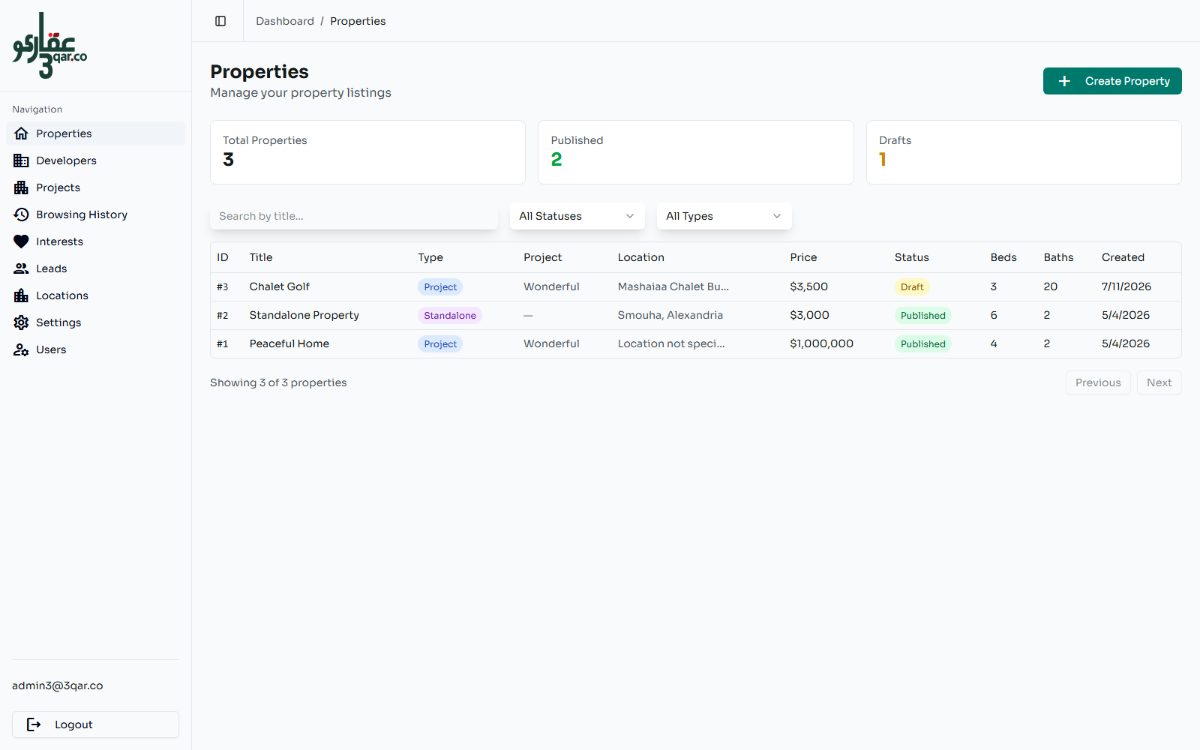1200x750 pixels.
Task: Click the Beds column header
Action: tap(1003, 257)
